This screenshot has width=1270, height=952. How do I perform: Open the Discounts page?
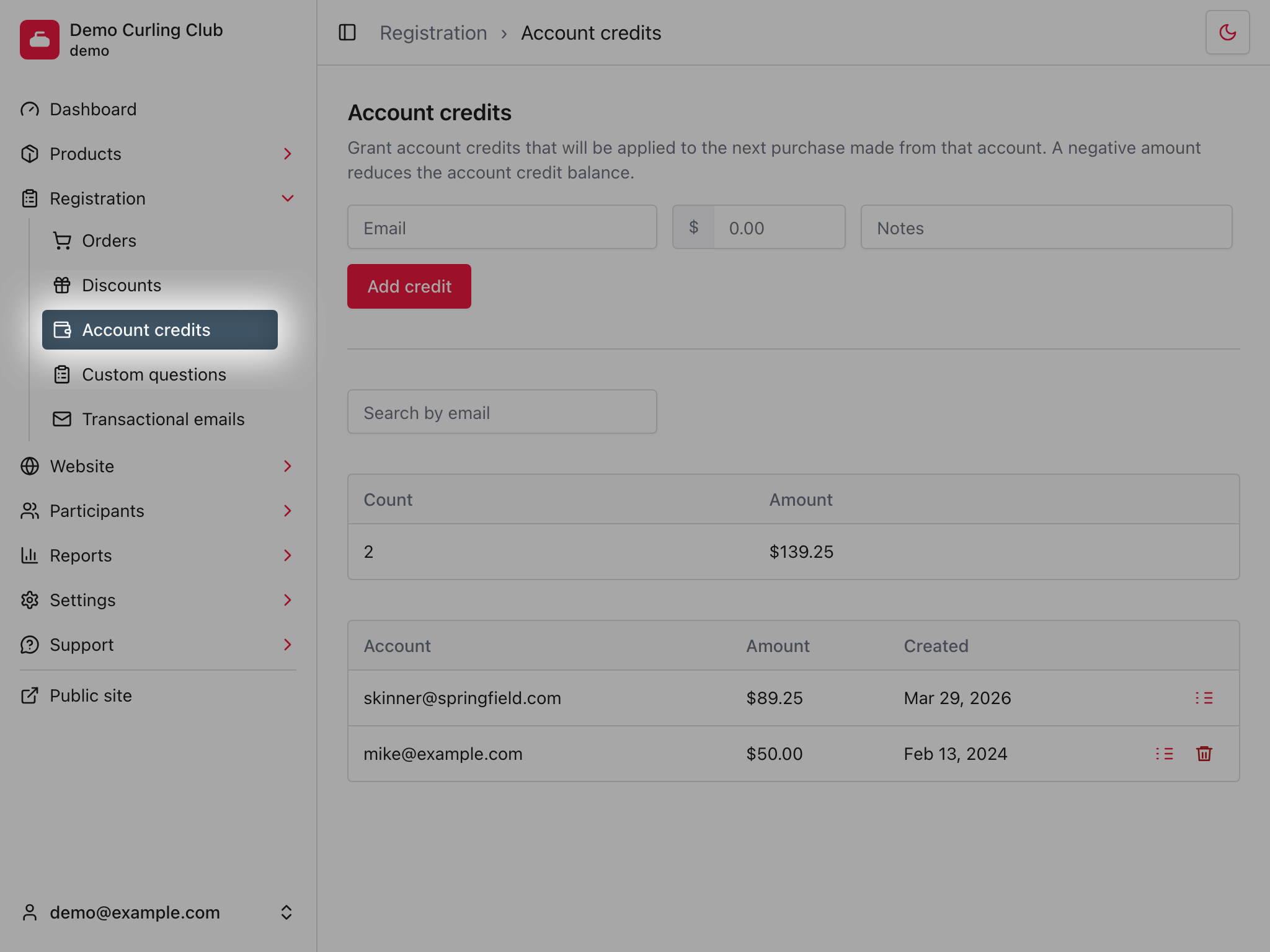159,285
